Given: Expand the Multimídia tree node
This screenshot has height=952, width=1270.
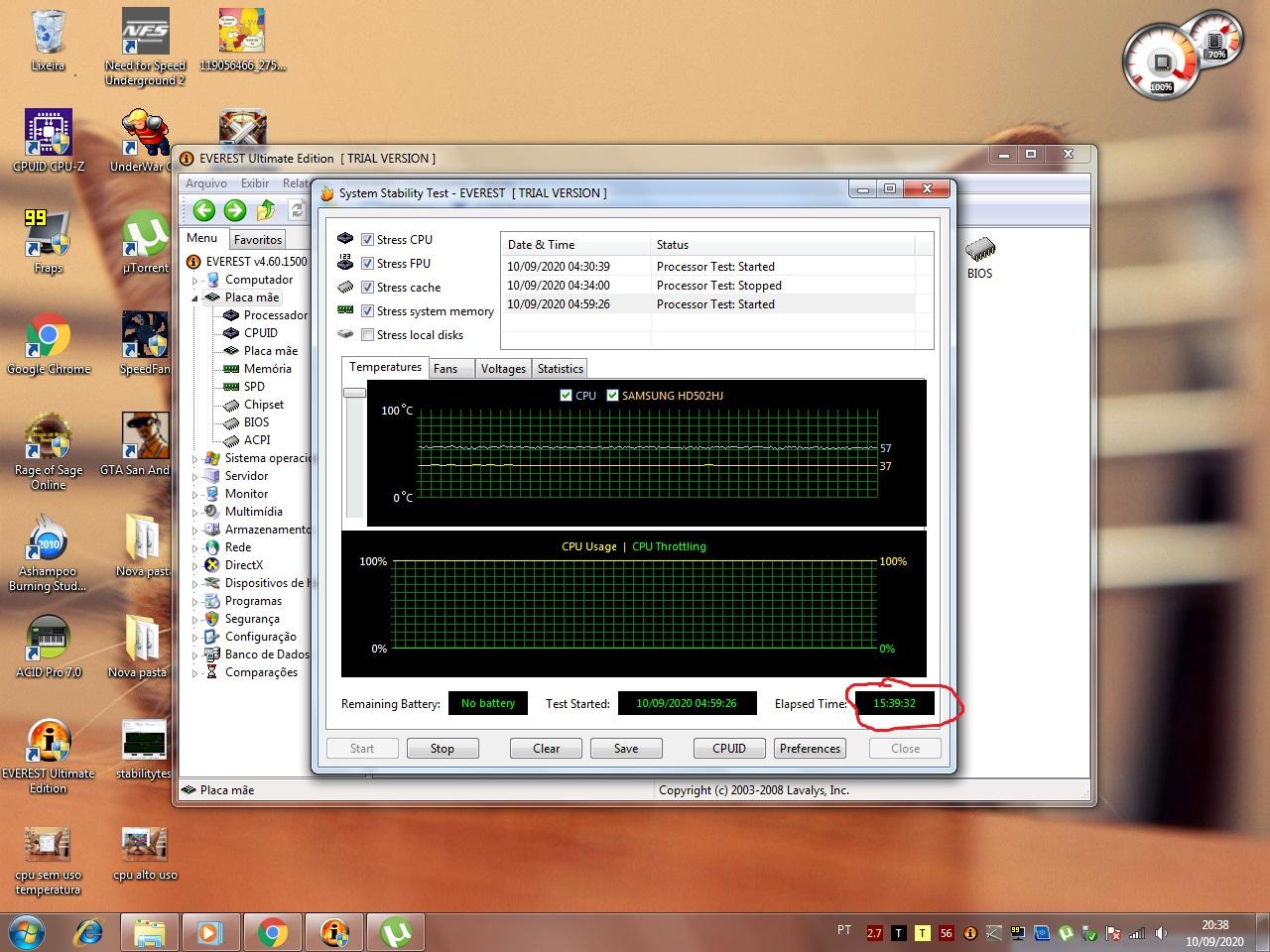Looking at the screenshot, I should point(195,513).
